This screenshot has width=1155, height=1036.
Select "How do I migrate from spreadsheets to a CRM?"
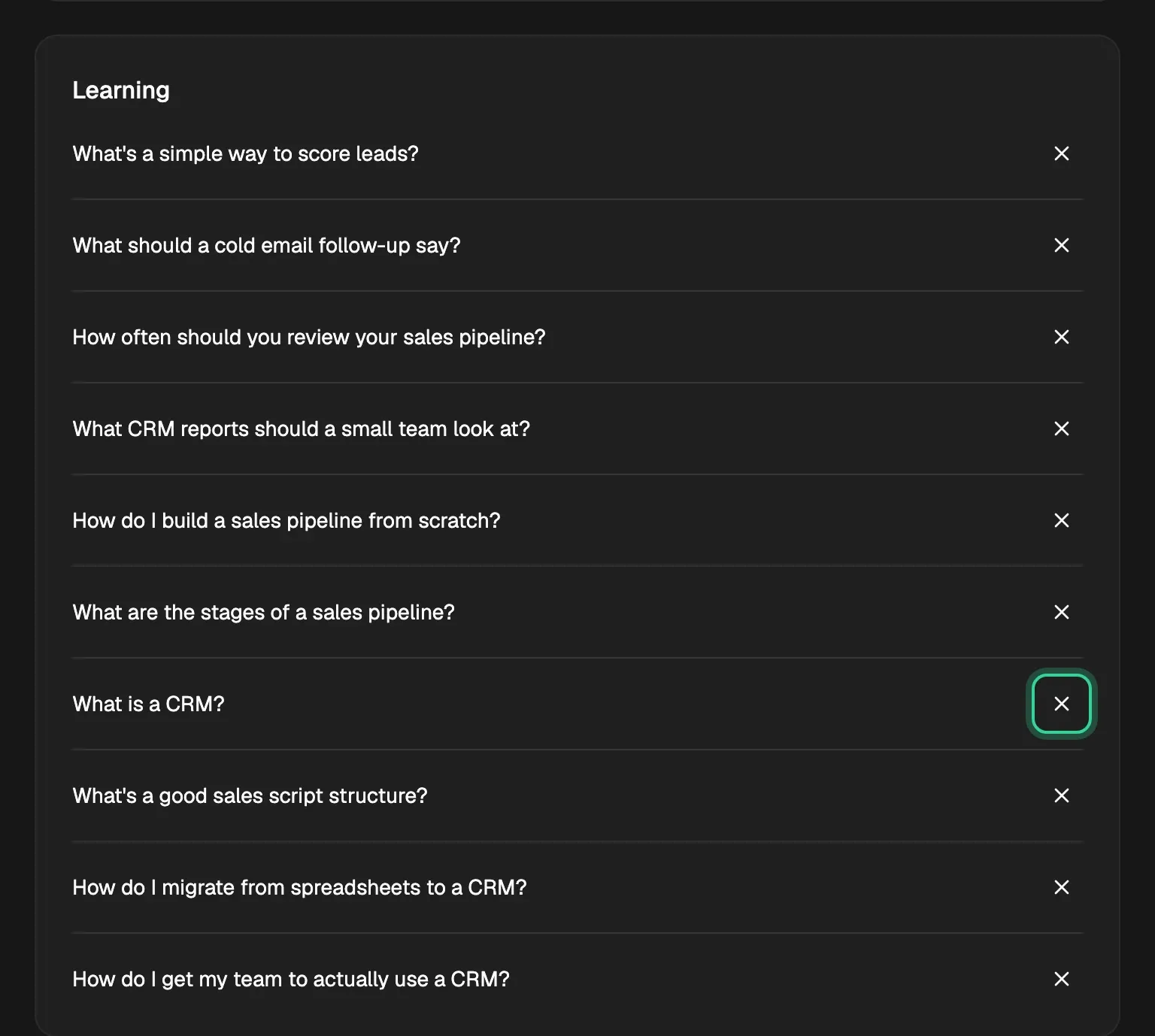[x=299, y=887]
